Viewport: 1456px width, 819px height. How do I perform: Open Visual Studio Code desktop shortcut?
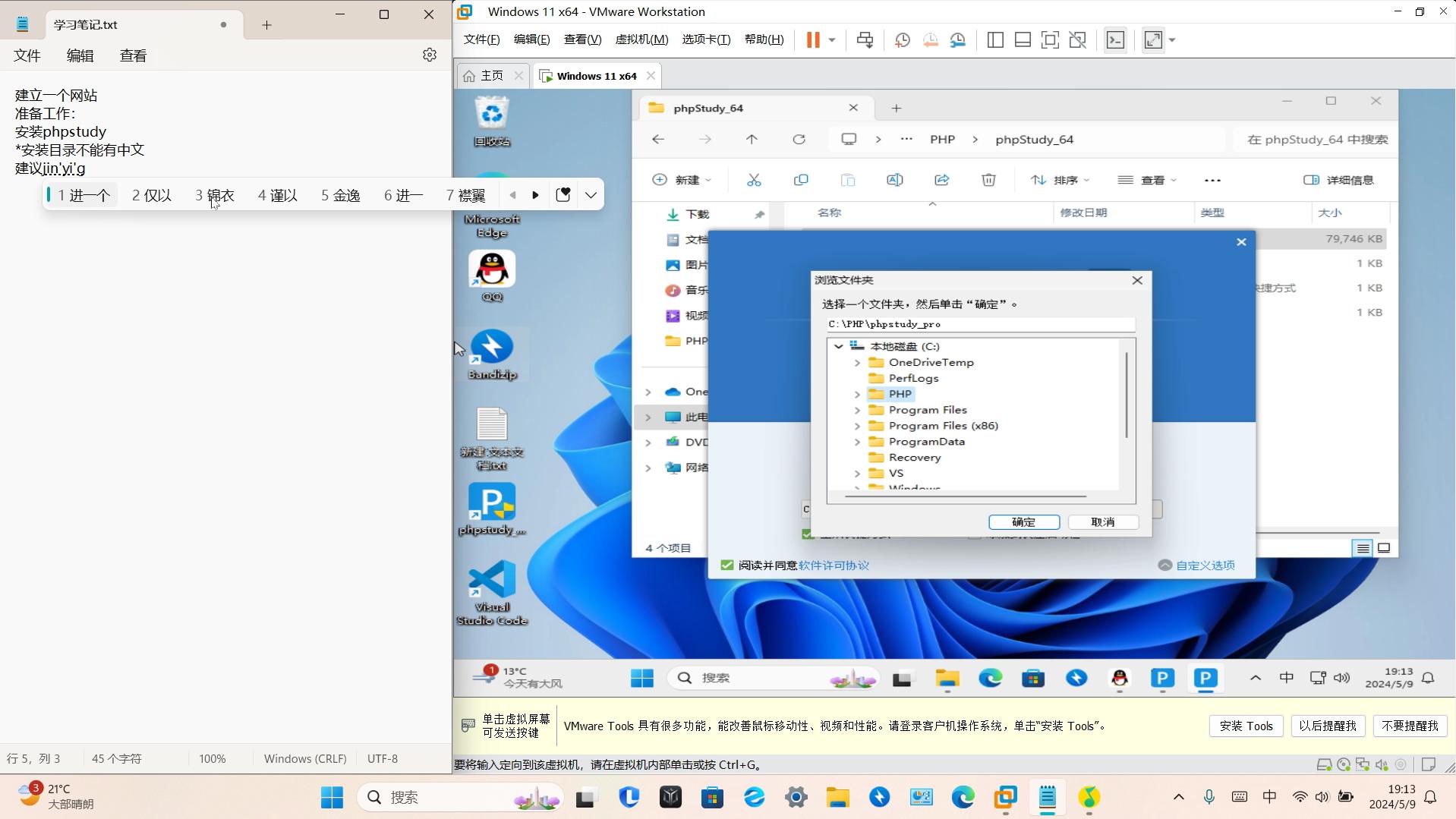click(x=492, y=593)
